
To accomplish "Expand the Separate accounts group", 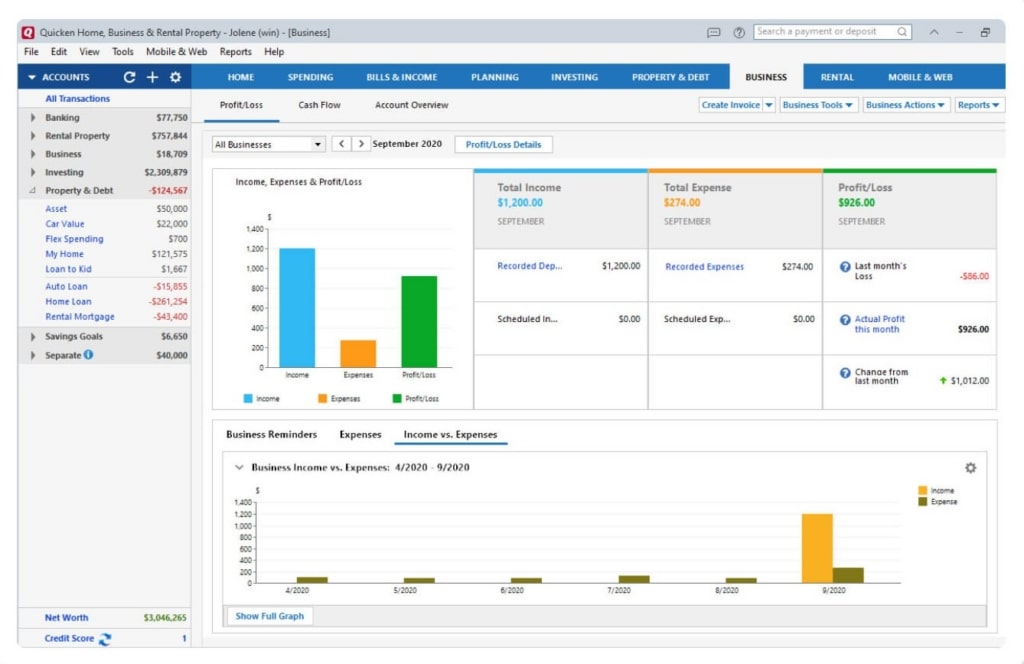I will point(33,355).
